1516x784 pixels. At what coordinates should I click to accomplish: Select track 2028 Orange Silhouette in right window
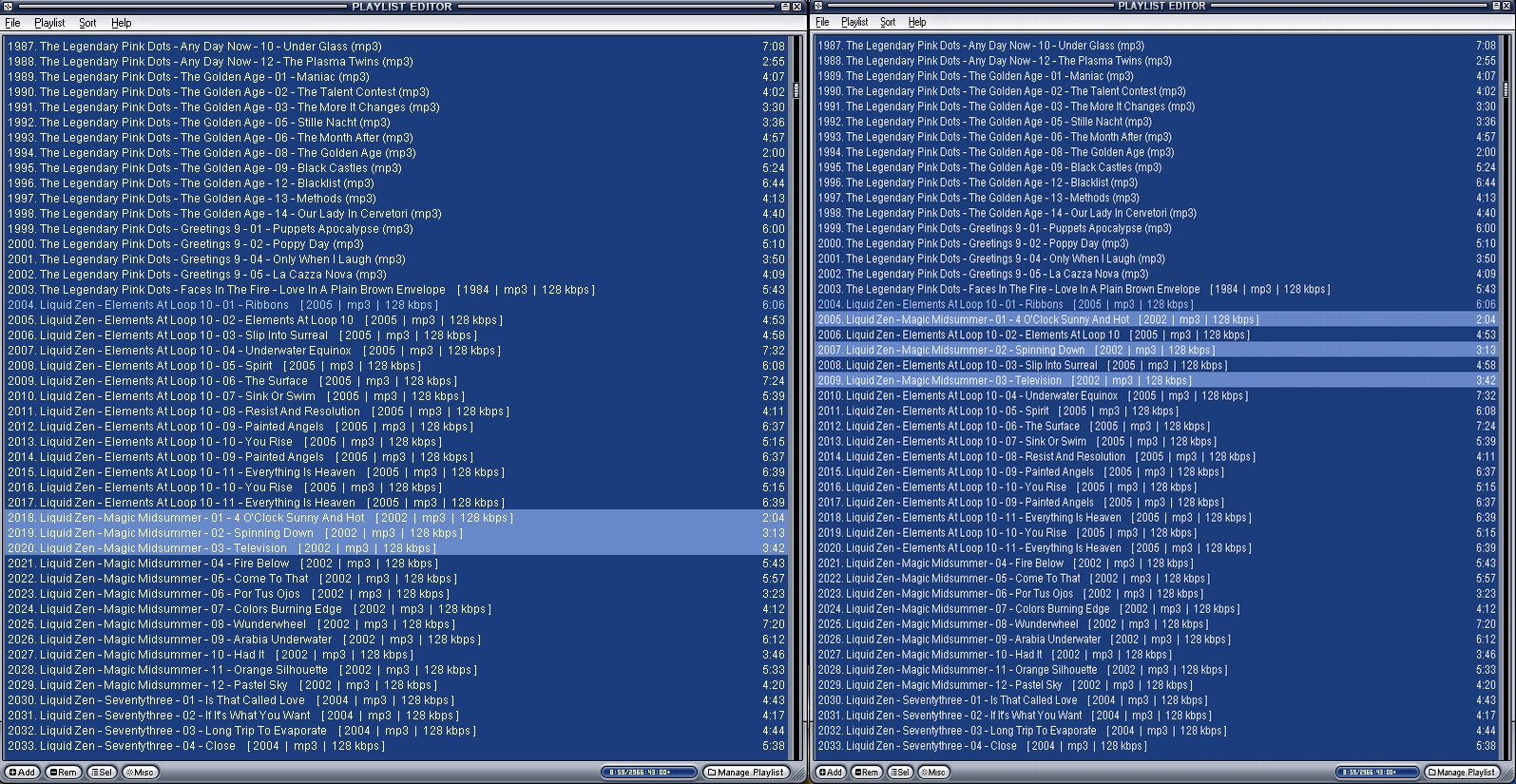1157,669
